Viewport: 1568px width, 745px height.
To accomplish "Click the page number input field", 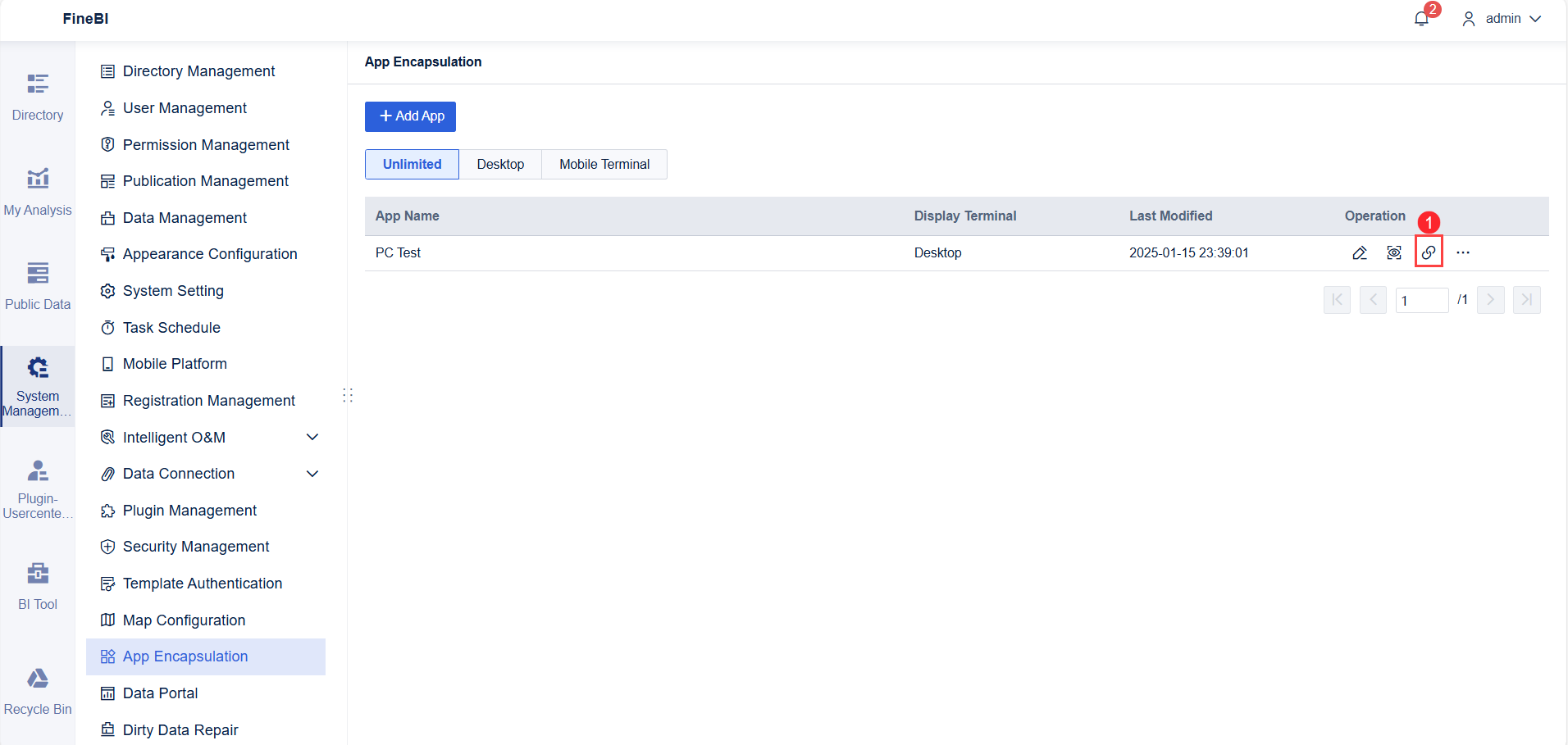I will tap(1422, 300).
